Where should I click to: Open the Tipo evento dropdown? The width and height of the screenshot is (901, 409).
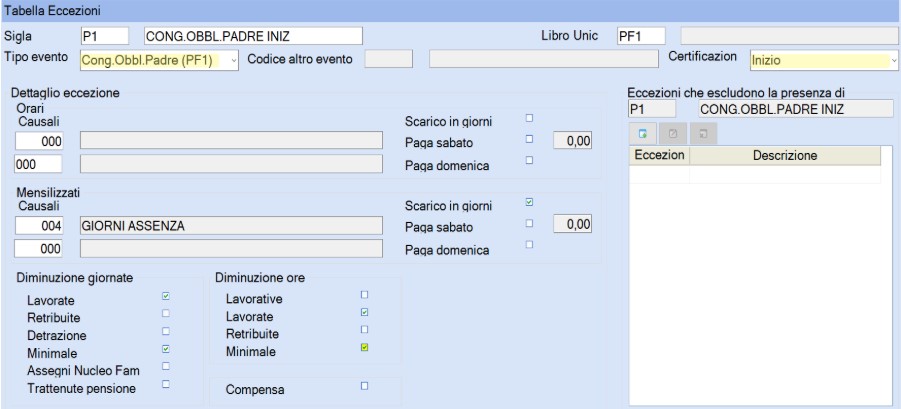tap(233, 60)
